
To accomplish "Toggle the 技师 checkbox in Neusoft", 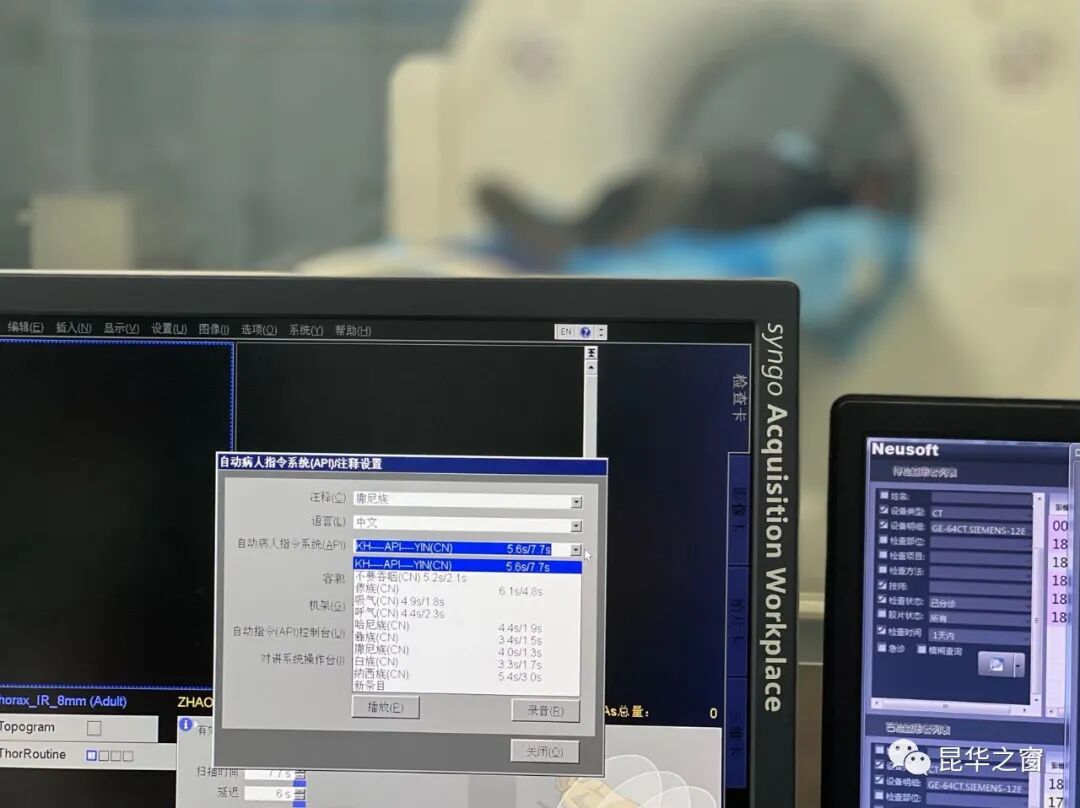I will (883, 585).
